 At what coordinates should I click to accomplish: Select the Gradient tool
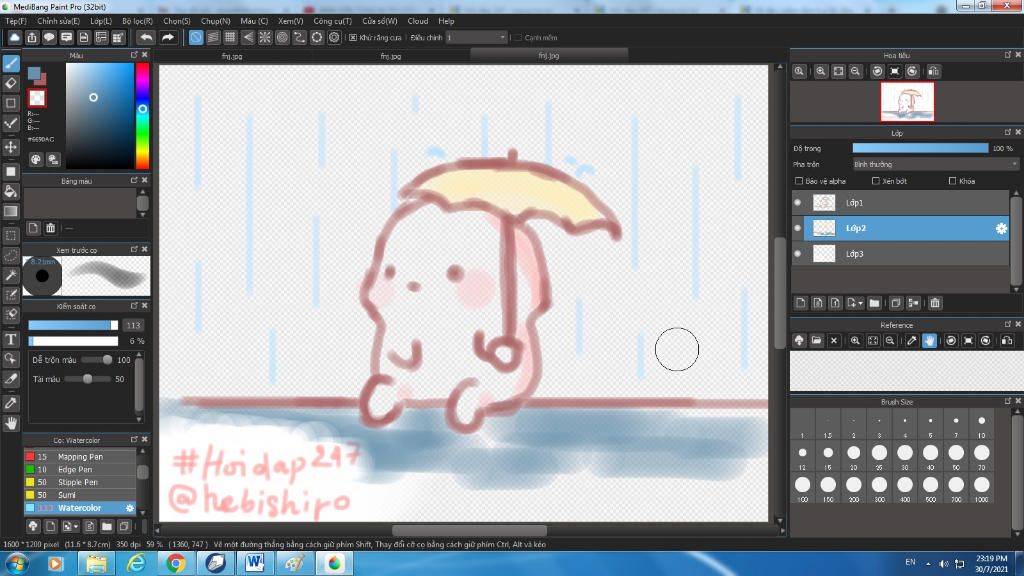click(x=10, y=211)
